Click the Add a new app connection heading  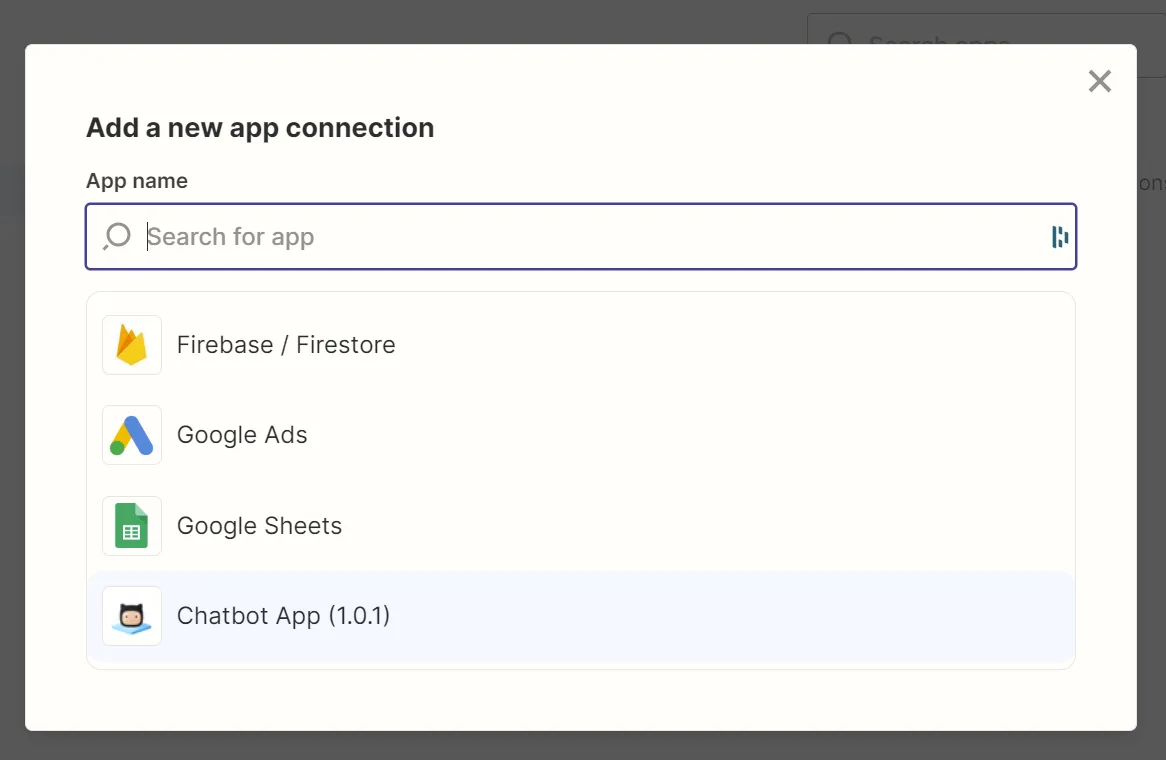260,128
